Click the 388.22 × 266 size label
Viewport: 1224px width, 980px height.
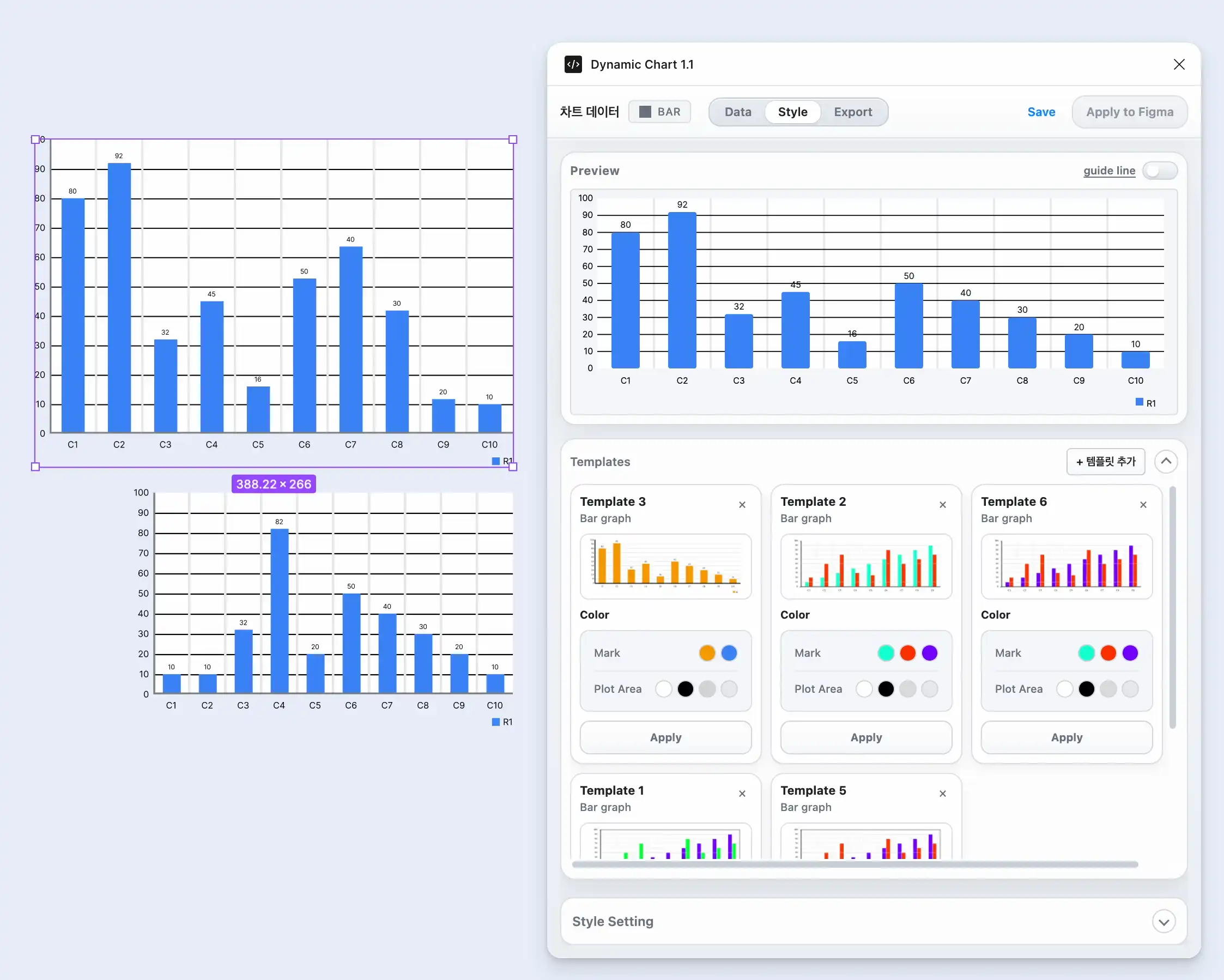(x=274, y=484)
